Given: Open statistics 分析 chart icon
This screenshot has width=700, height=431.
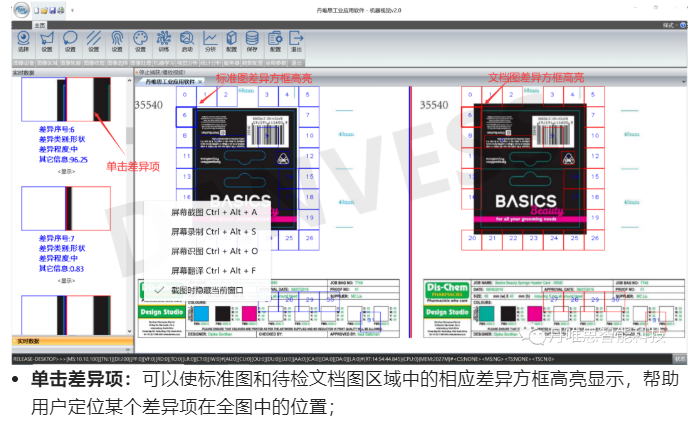Looking at the screenshot, I should pyautogui.click(x=210, y=42).
